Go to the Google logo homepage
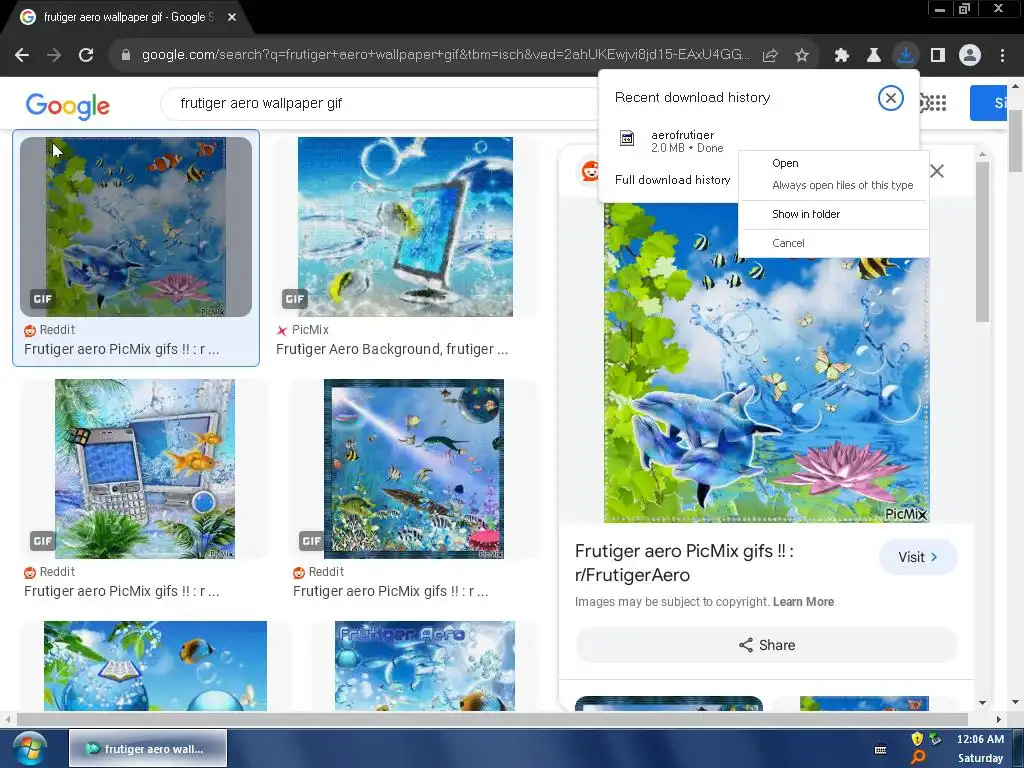Screen dimensions: 1024x768 68,105
